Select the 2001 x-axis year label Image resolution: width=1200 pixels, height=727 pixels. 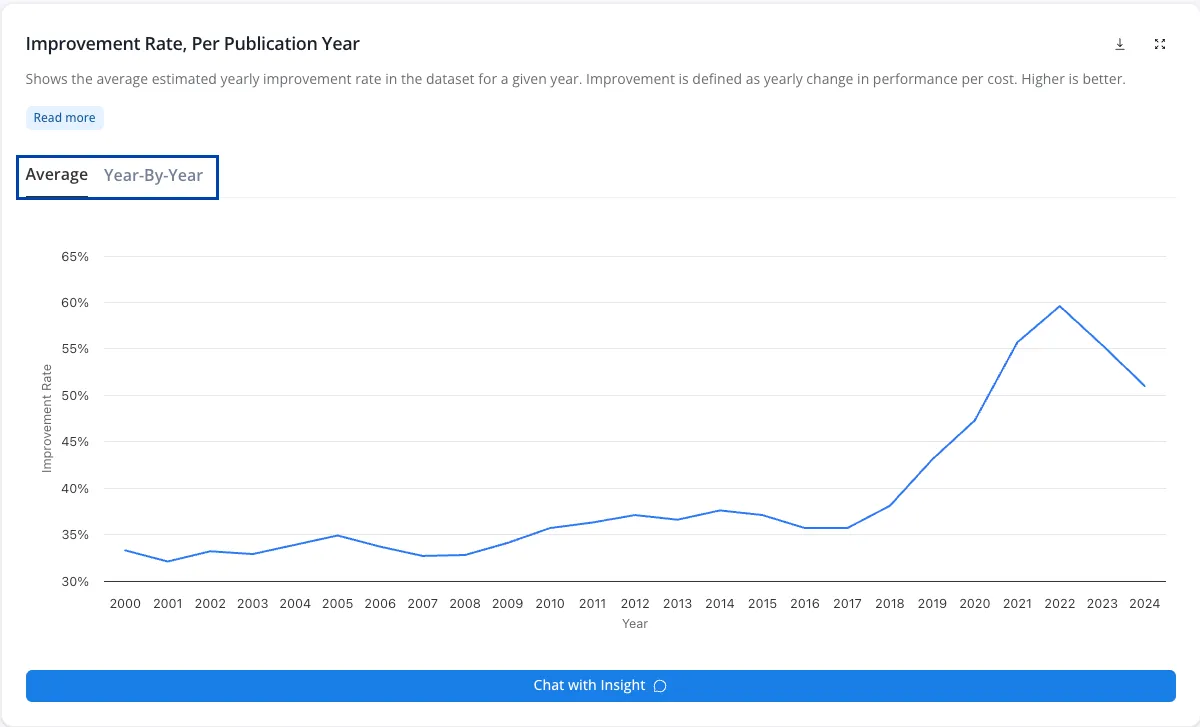[168, 604]
